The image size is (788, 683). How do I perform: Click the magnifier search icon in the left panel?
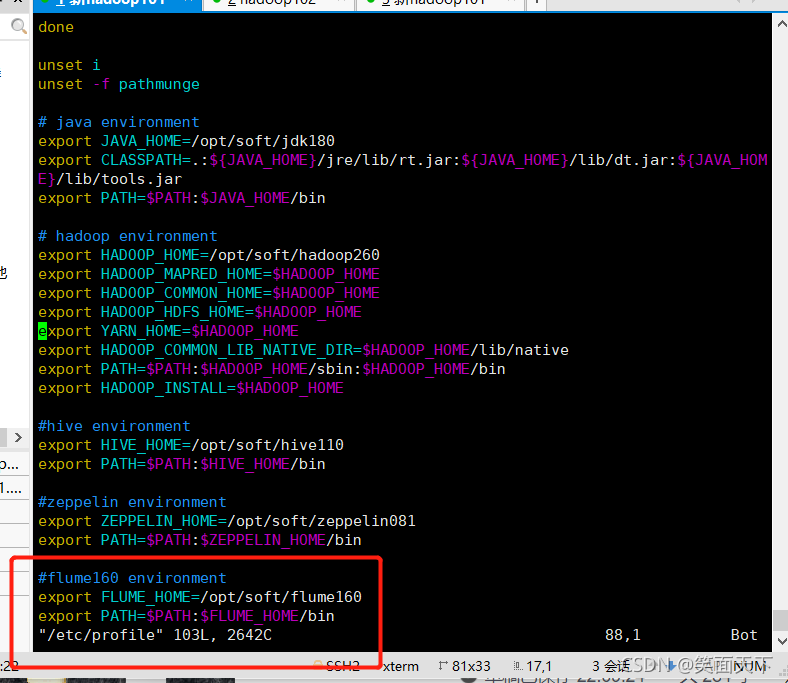[19, 26]
